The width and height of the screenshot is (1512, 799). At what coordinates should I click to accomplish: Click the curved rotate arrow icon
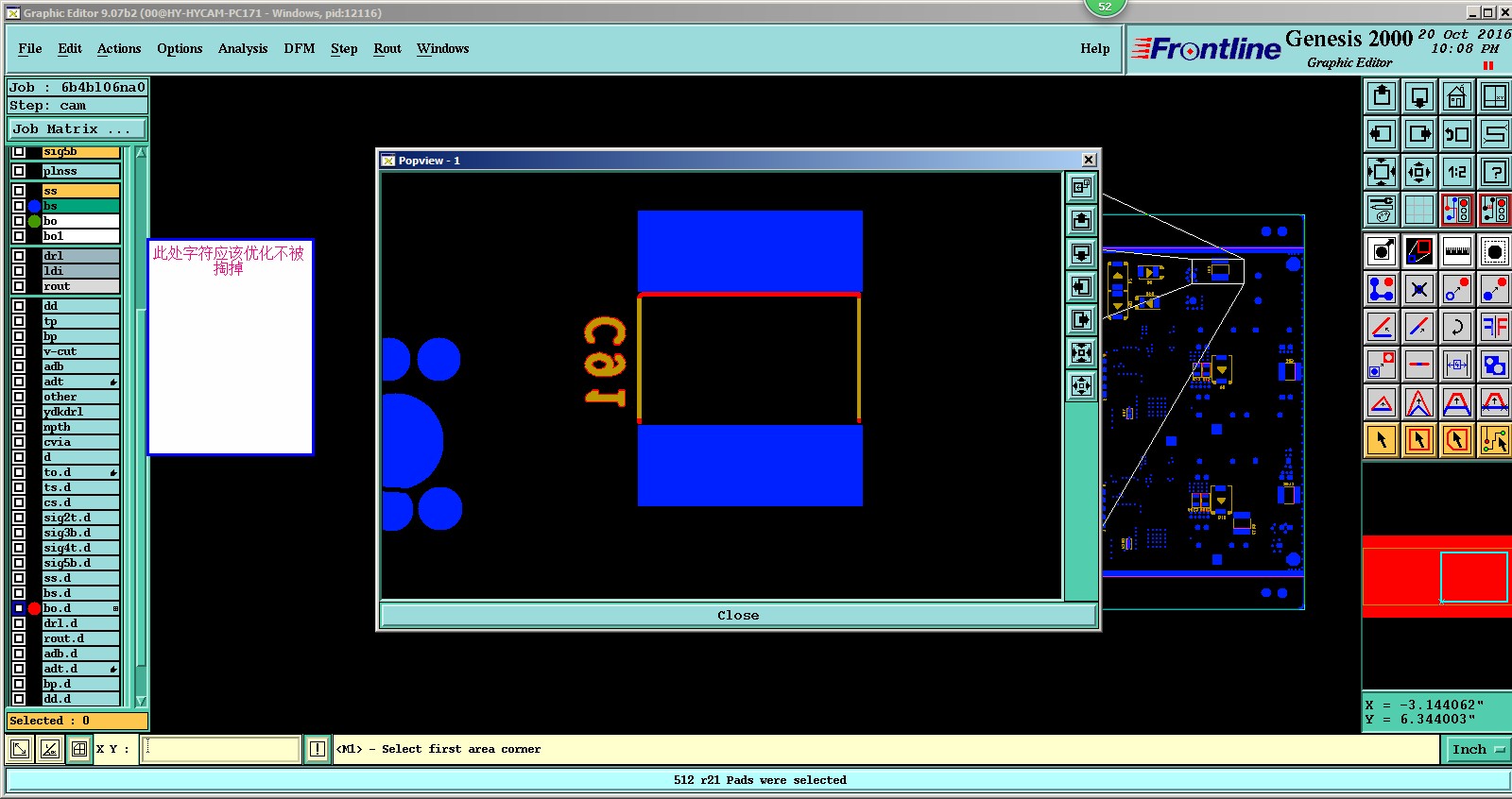click(x=1457, y=327)
